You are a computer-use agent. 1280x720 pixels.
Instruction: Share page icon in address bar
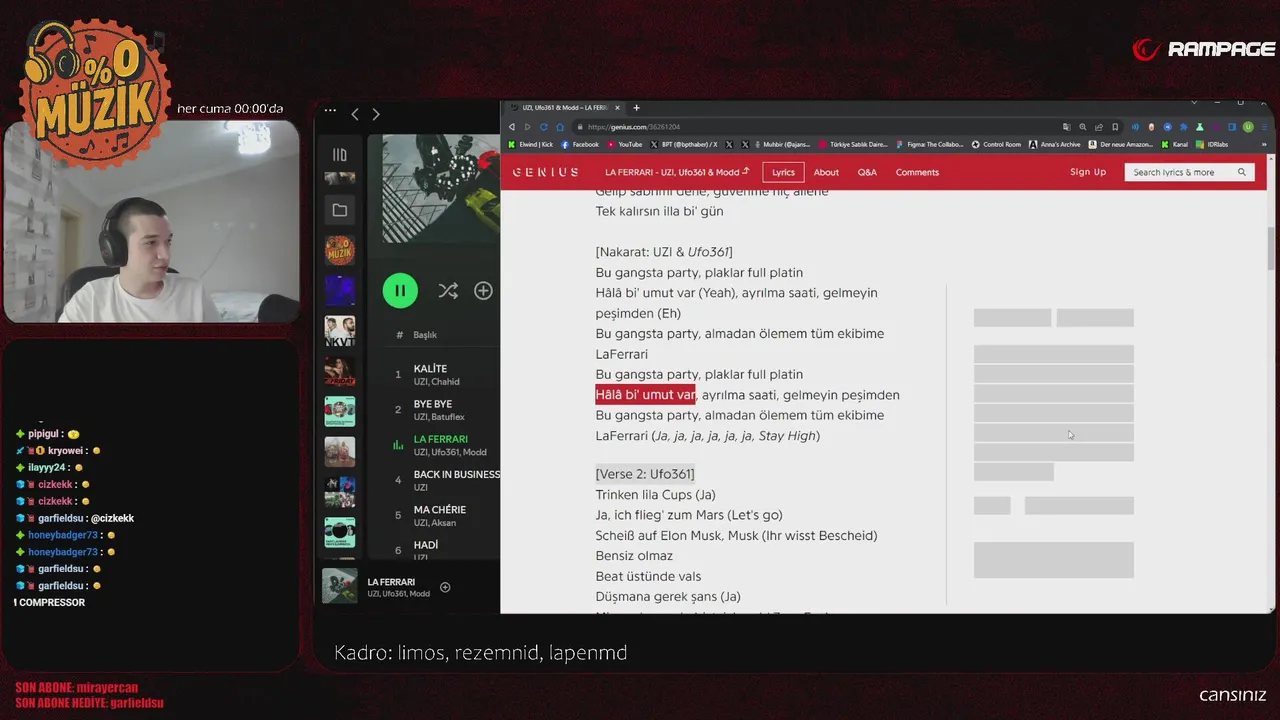(1099, 127)
